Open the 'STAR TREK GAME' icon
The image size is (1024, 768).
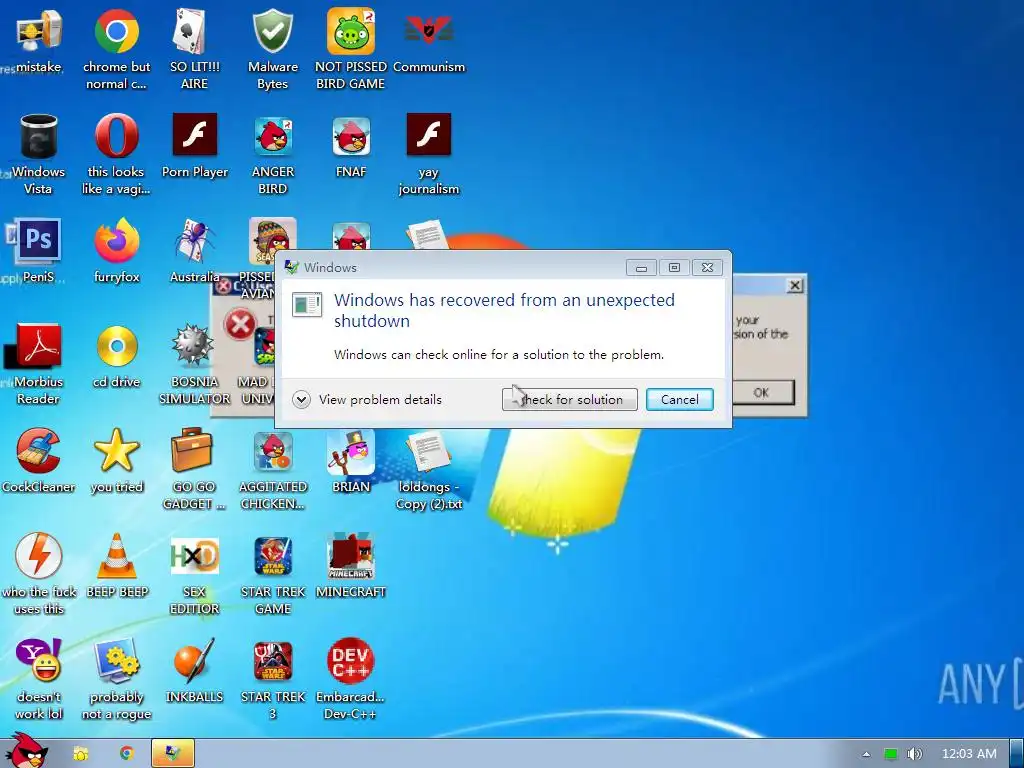(273, 555)
